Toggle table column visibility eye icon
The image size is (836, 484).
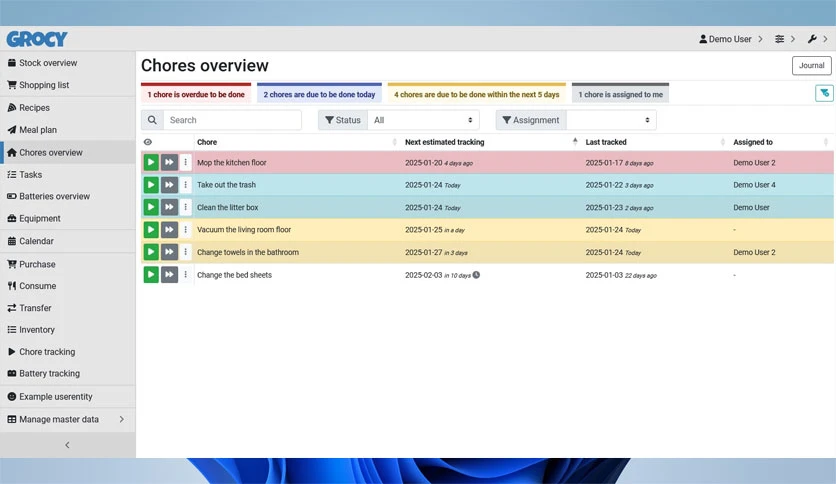148,142
